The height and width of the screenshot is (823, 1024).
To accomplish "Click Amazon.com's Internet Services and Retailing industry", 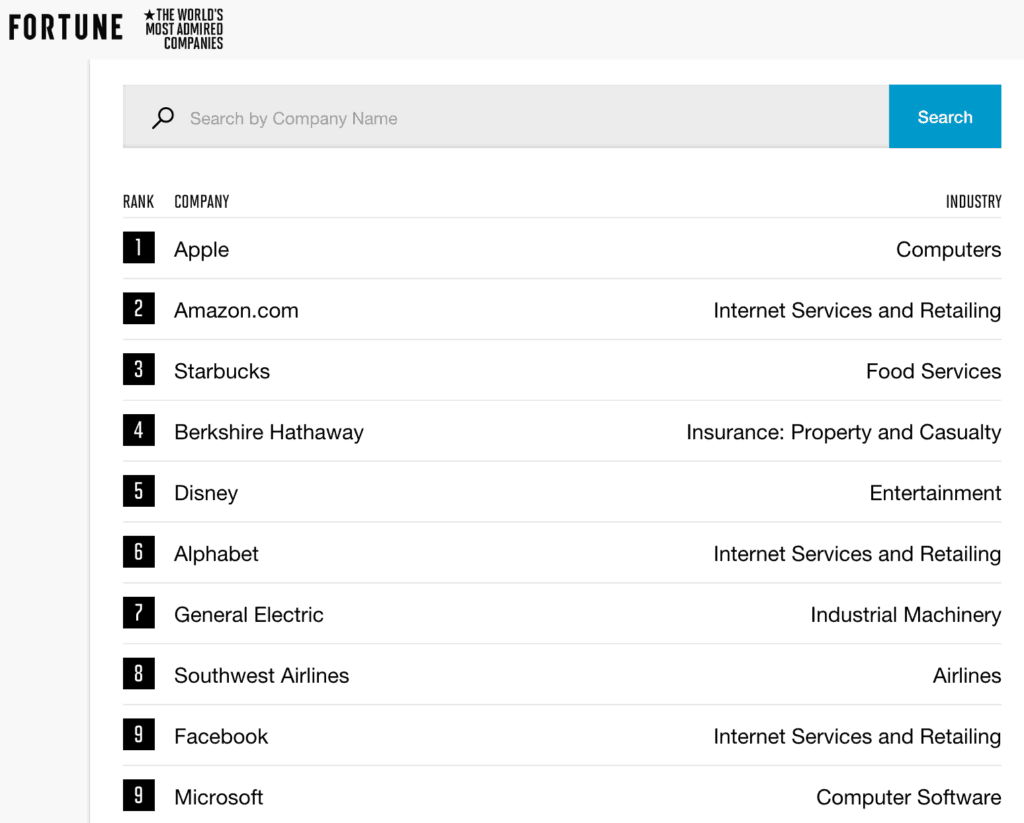I will 857,310.
